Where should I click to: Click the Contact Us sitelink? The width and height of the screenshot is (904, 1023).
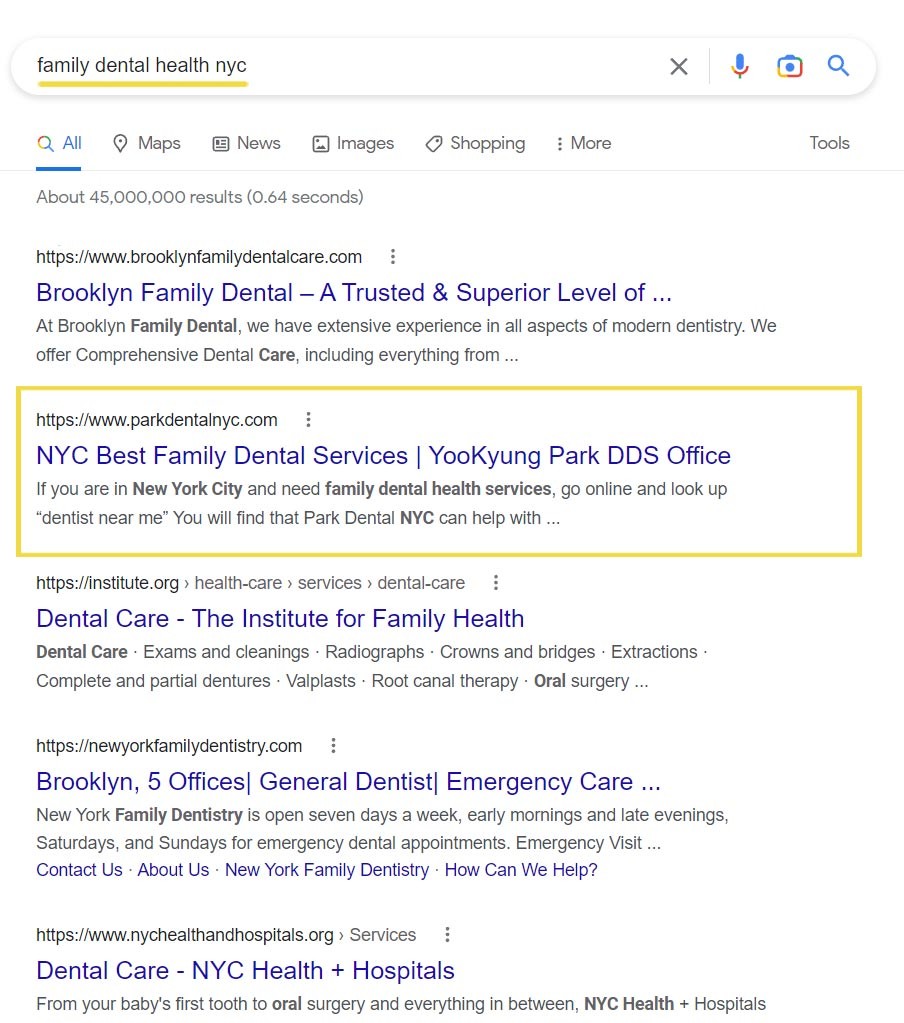(79, 870)
